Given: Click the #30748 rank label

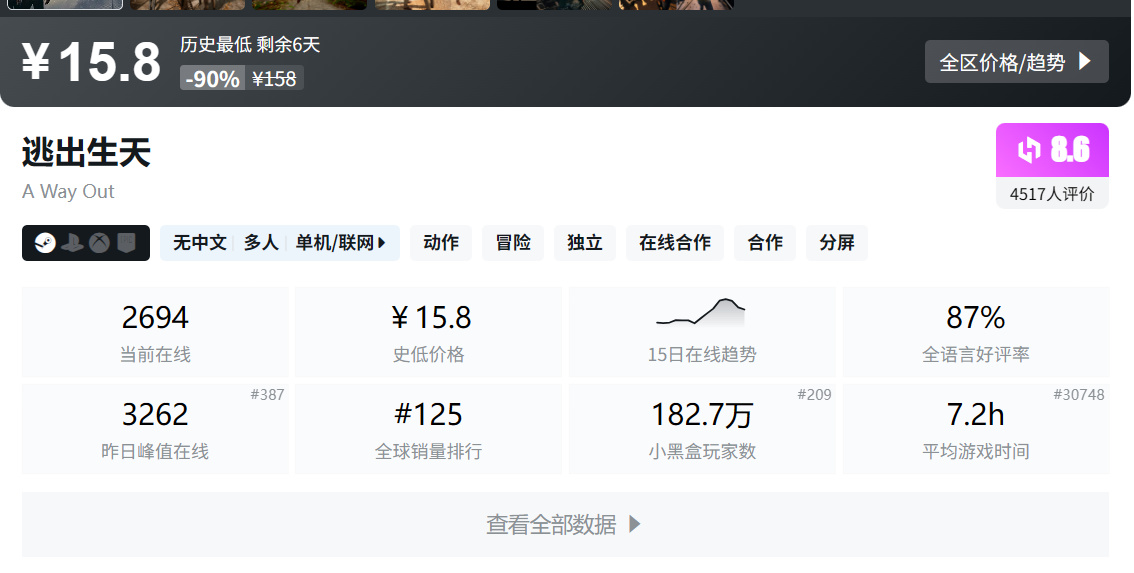Looking at the screenshot, I should (x=1079, y=394).
